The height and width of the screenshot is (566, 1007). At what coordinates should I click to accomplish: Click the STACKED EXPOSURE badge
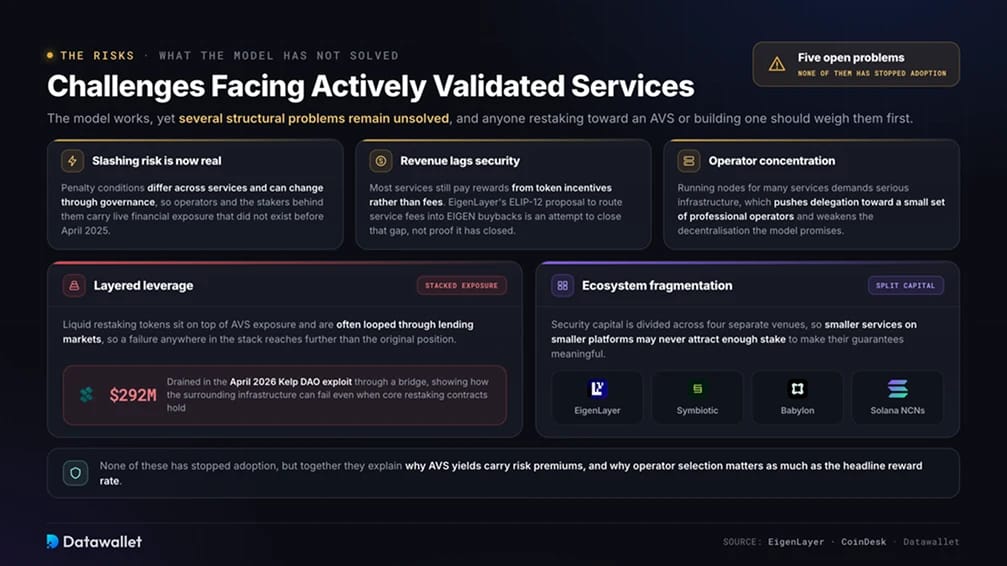[x=461, y=285]
